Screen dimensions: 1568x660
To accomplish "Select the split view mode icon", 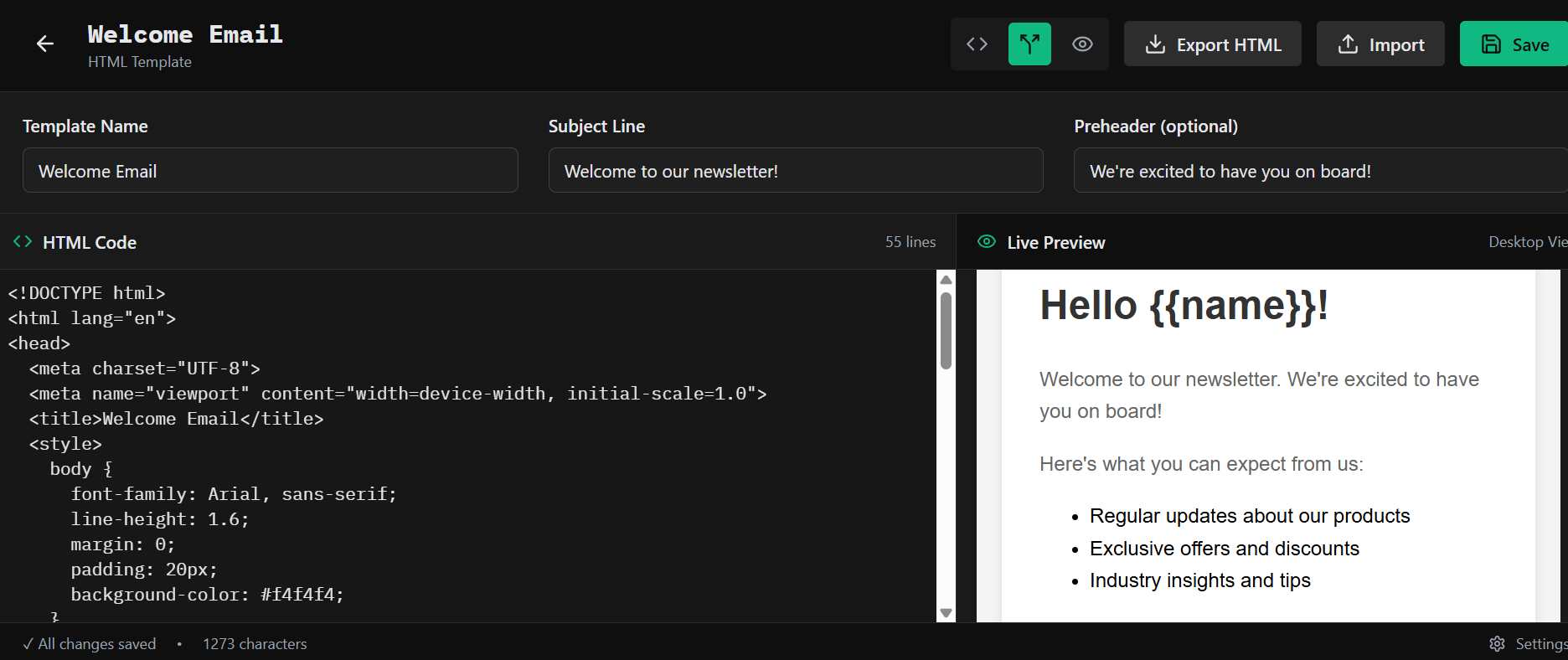I will coord(1029,44).
